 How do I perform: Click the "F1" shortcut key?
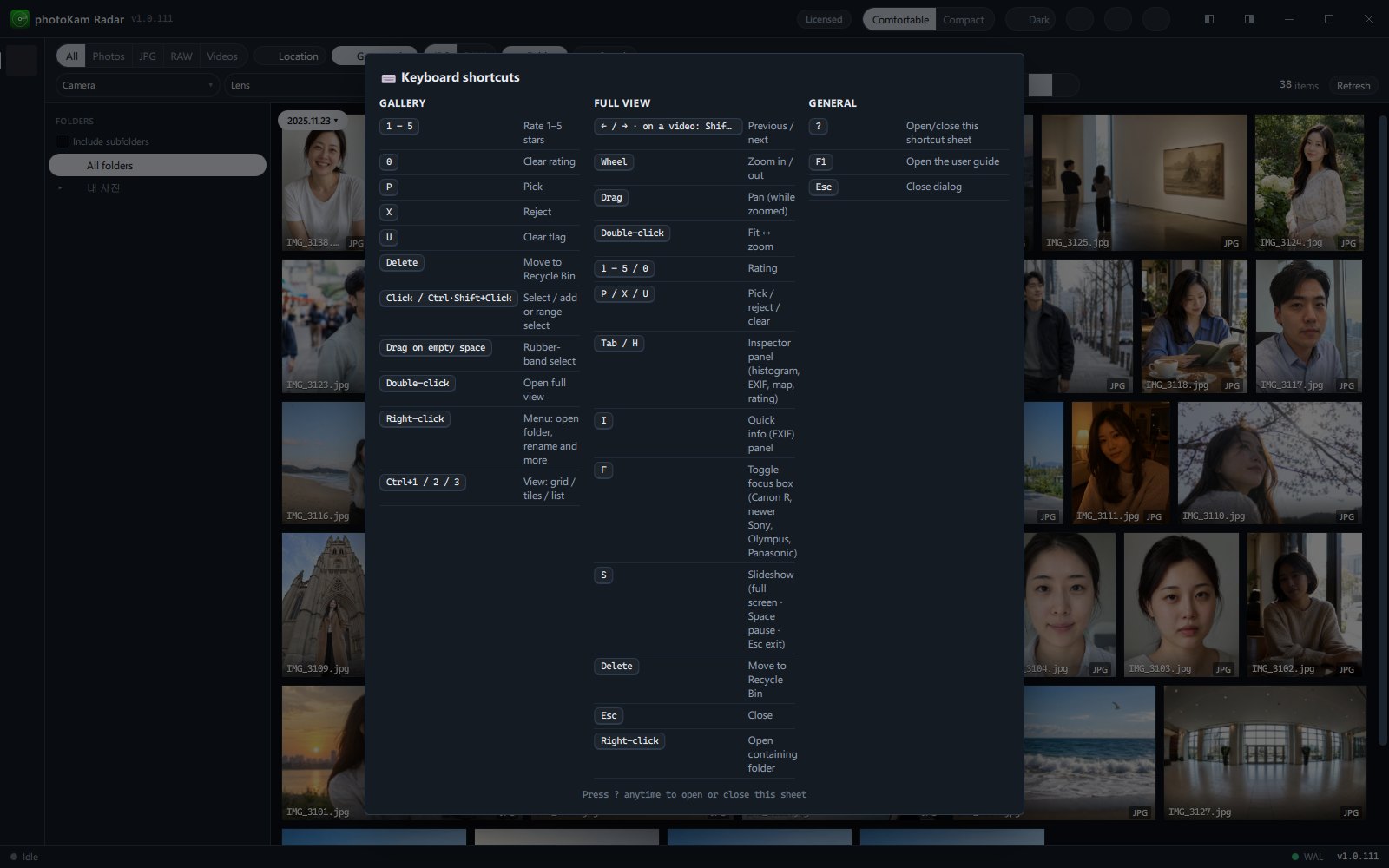820,162
